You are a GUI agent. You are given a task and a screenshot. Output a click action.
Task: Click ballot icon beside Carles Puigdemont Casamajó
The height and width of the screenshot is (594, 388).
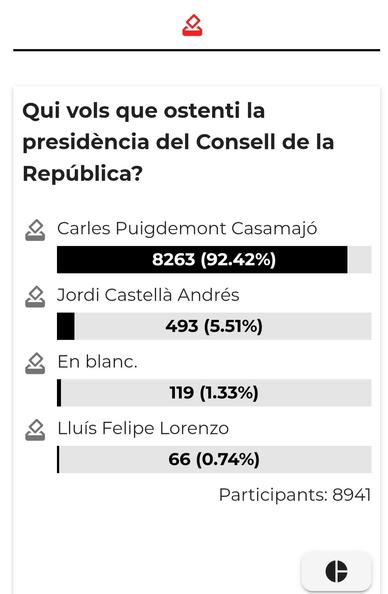point(35,230)
